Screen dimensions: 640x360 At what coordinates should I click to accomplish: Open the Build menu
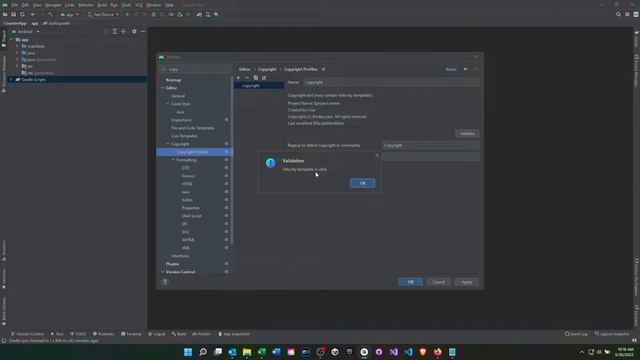pos(102,5)
